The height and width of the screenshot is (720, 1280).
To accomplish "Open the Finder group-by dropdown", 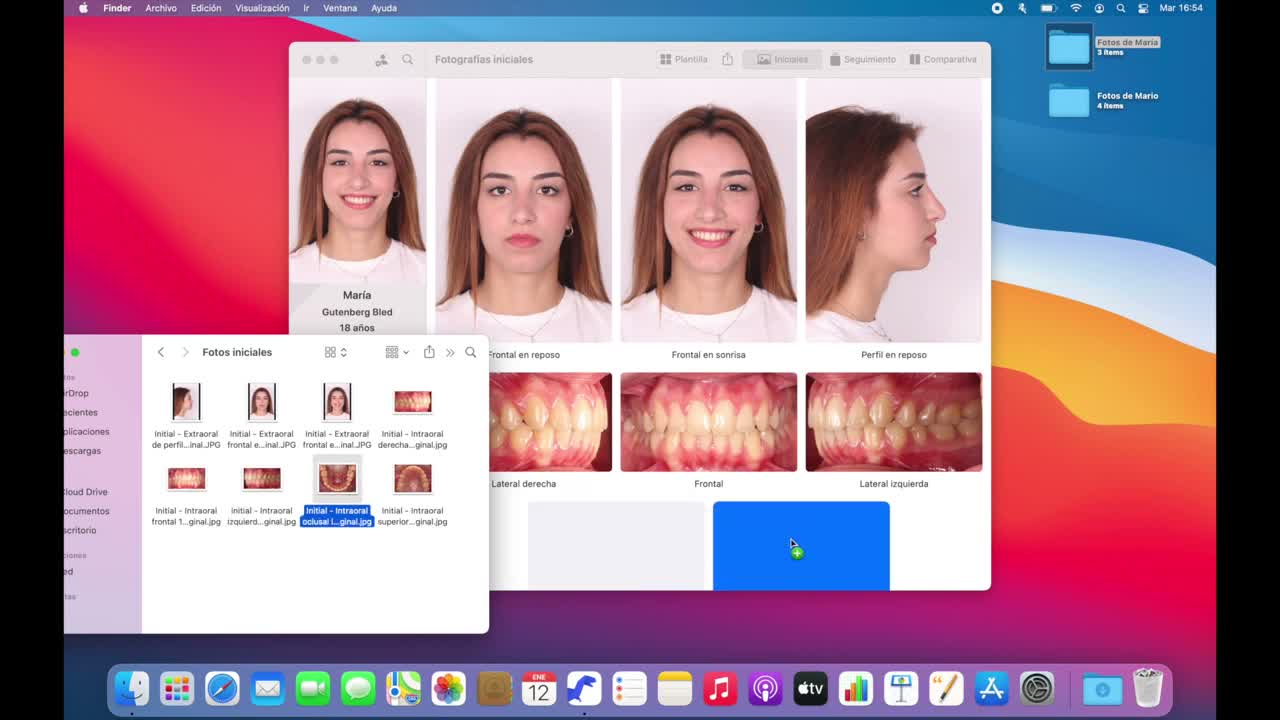I will point(397,352).
